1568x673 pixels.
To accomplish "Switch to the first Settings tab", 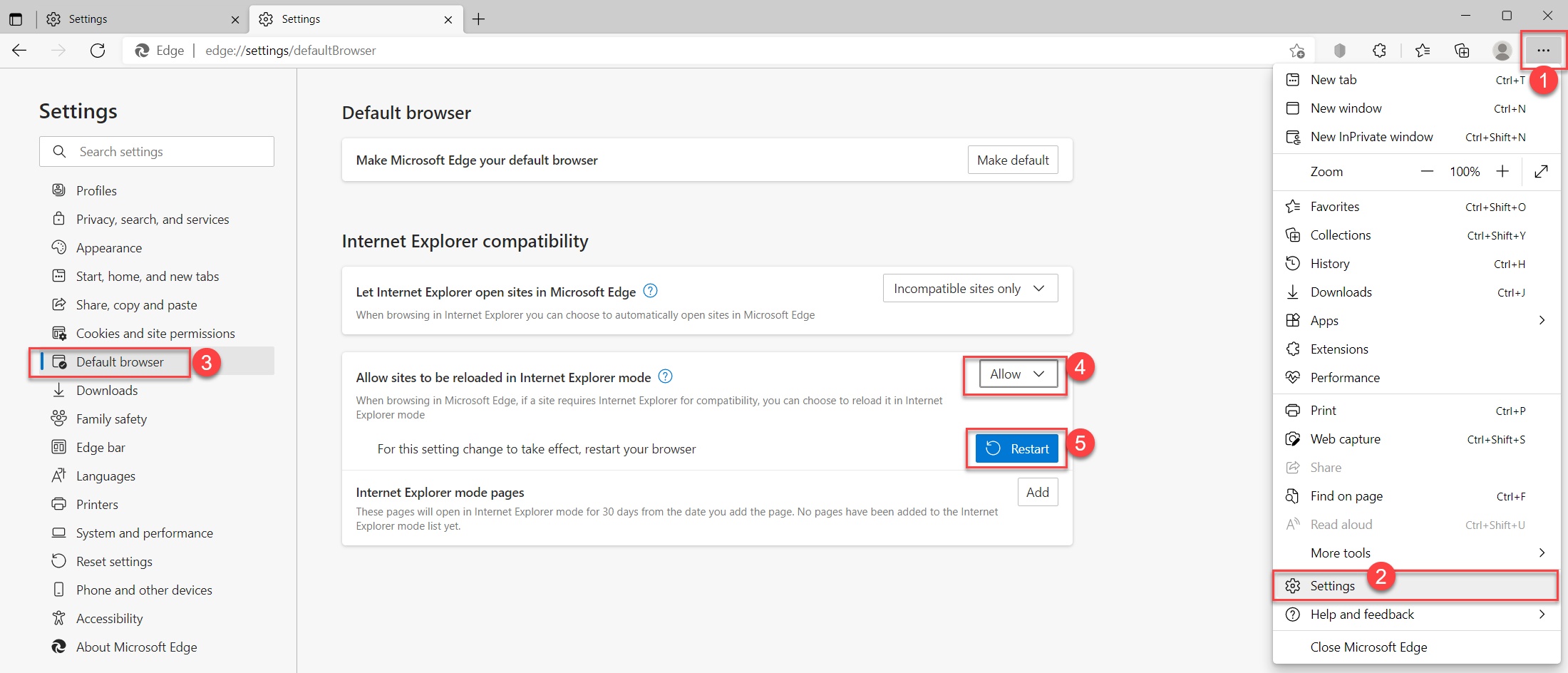I will coord(142,19).
